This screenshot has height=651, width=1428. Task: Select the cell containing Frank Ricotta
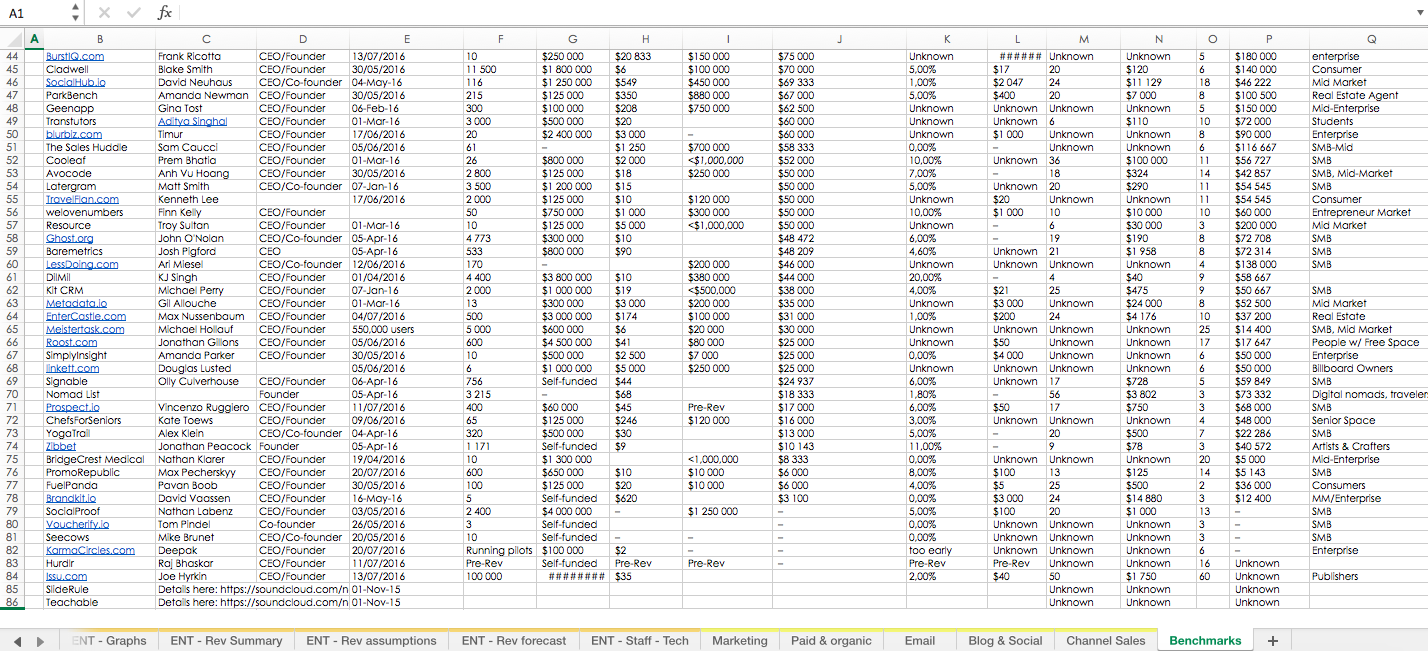[x=206, y=57]
